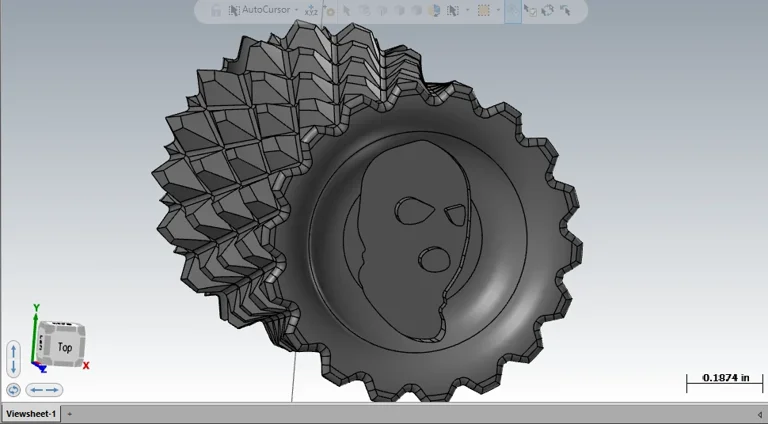Expand the window selection method dropdown
The height and width of the screenshot is (424, 768).
tap(498, 11)
